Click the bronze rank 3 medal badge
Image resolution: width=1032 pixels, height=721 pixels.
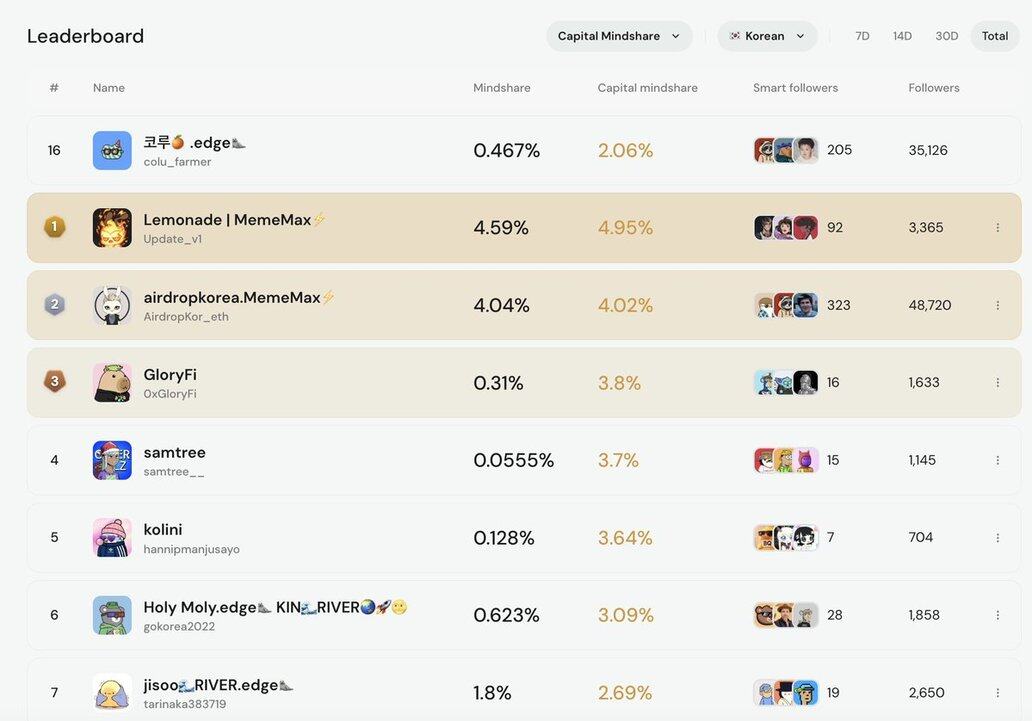point(55,381)
